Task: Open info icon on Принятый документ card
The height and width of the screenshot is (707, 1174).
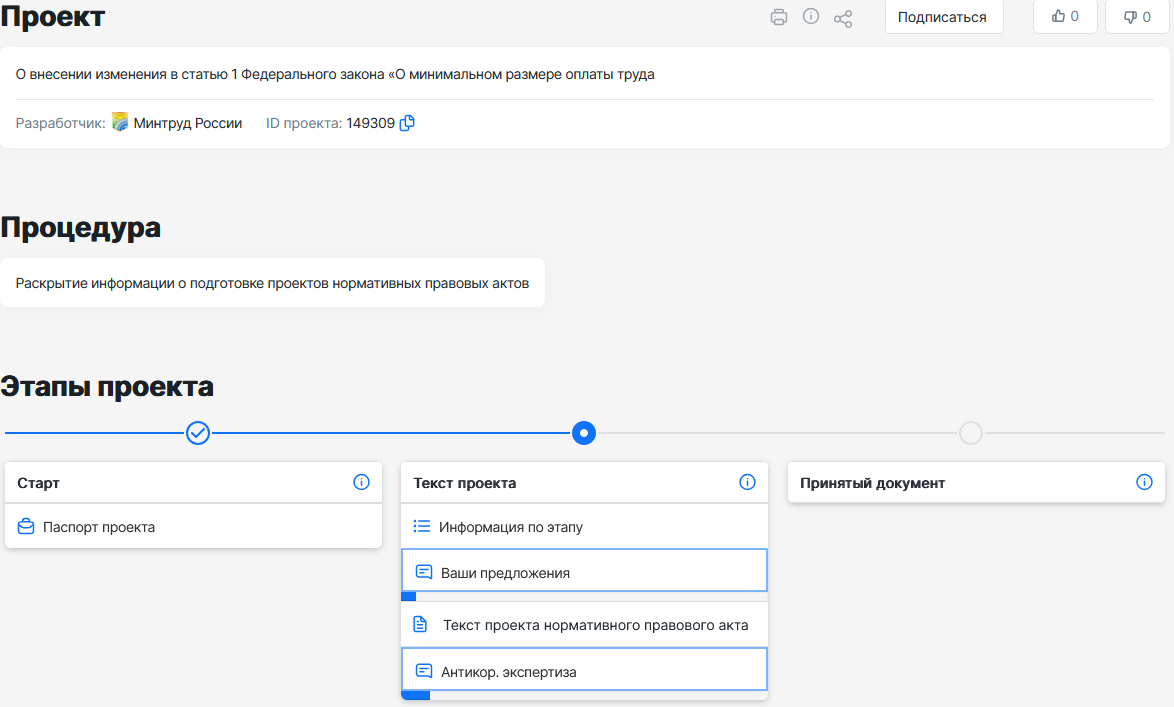Action: [x=1144, y=482]
